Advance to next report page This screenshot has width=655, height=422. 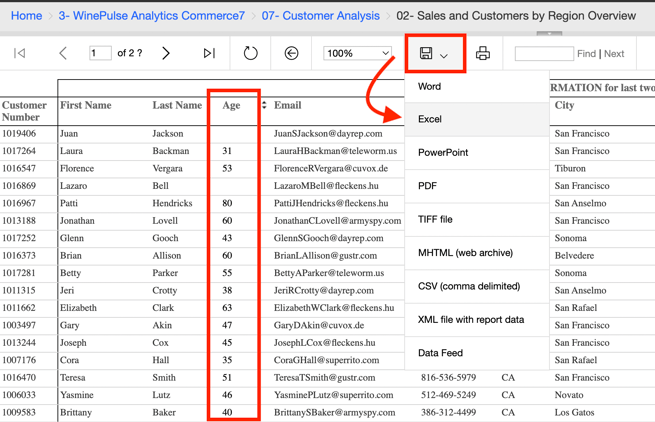(166, 53)
